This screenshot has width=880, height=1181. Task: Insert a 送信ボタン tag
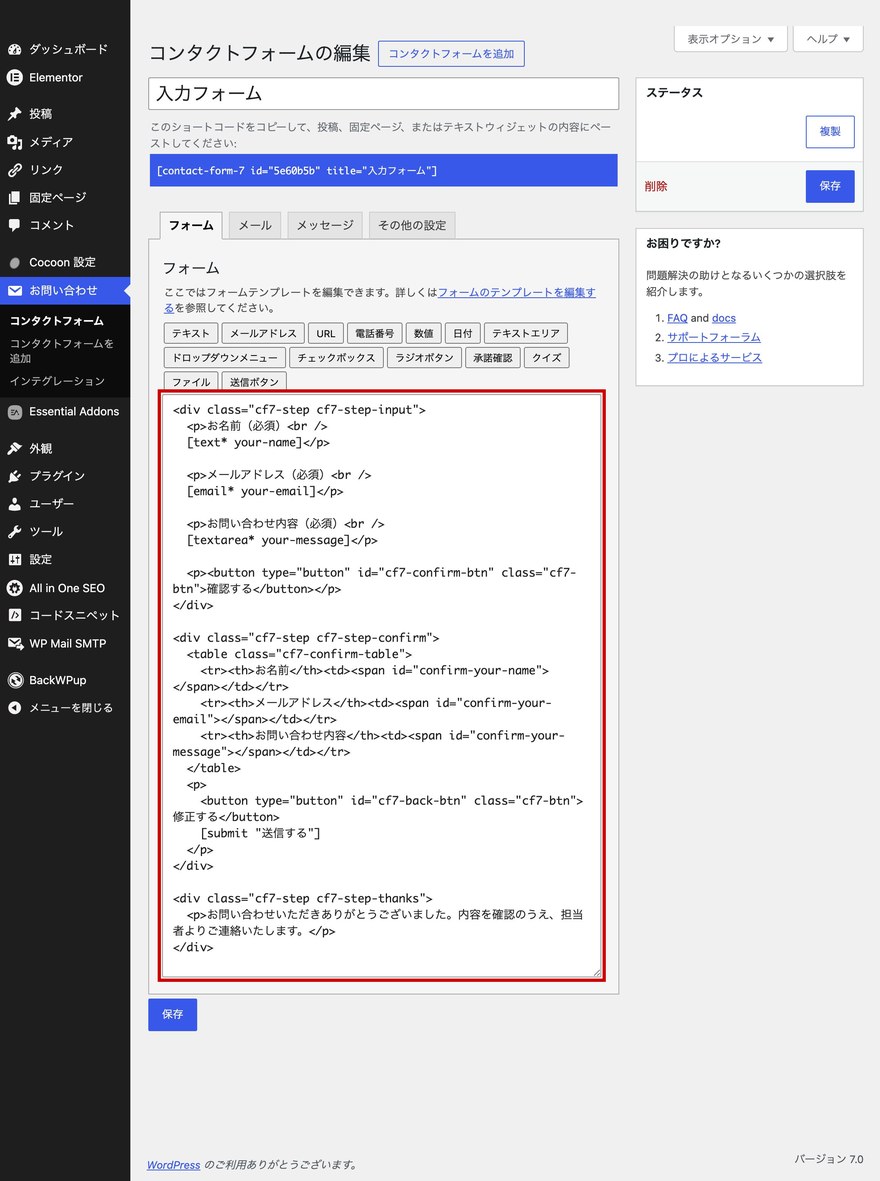pos(254,382)
